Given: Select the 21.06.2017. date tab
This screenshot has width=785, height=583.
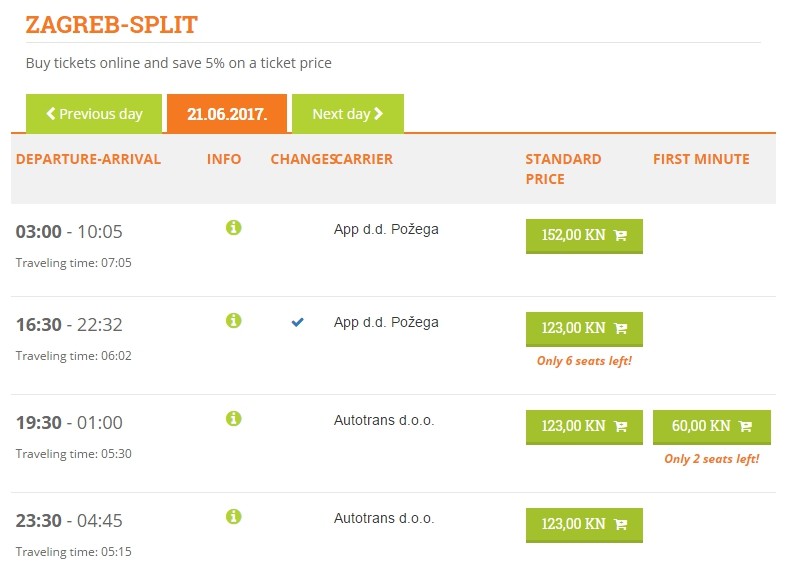Looking at the screenshot, I should point(227,114).
